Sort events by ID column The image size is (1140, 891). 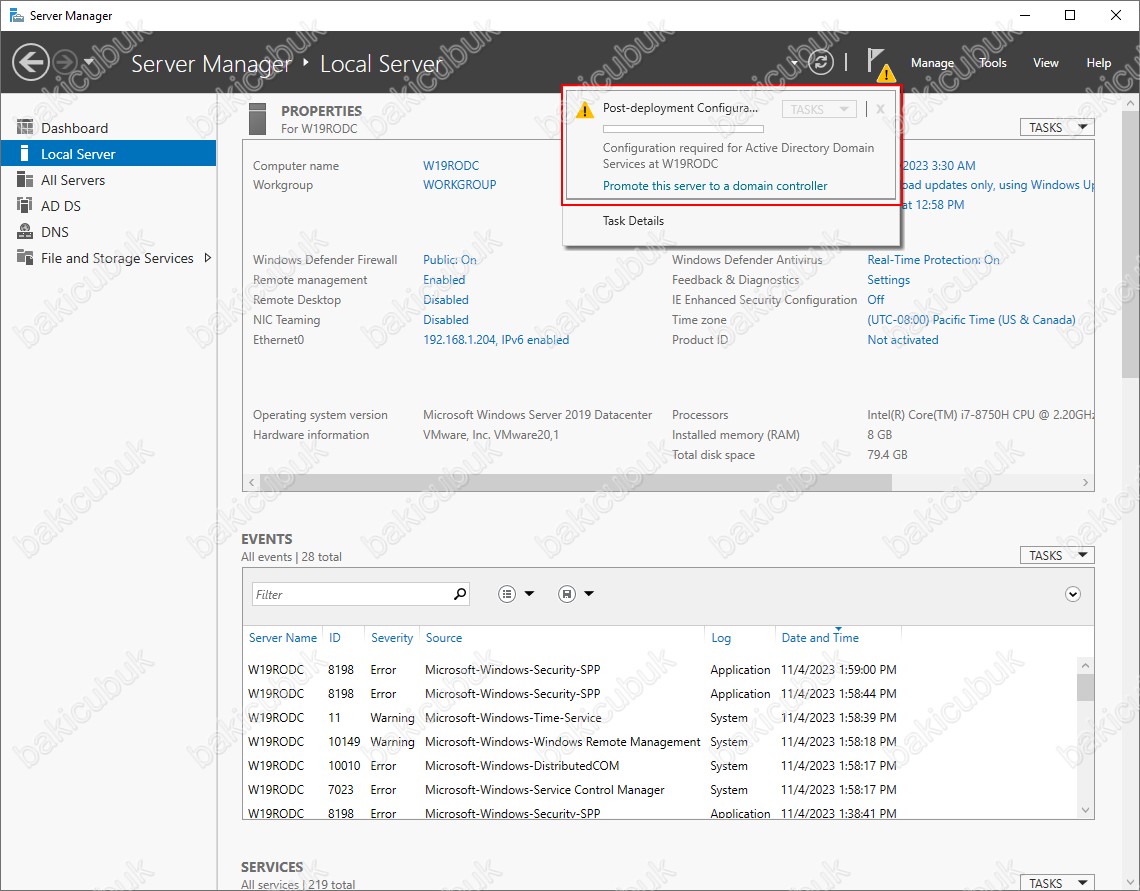(334, 637)
